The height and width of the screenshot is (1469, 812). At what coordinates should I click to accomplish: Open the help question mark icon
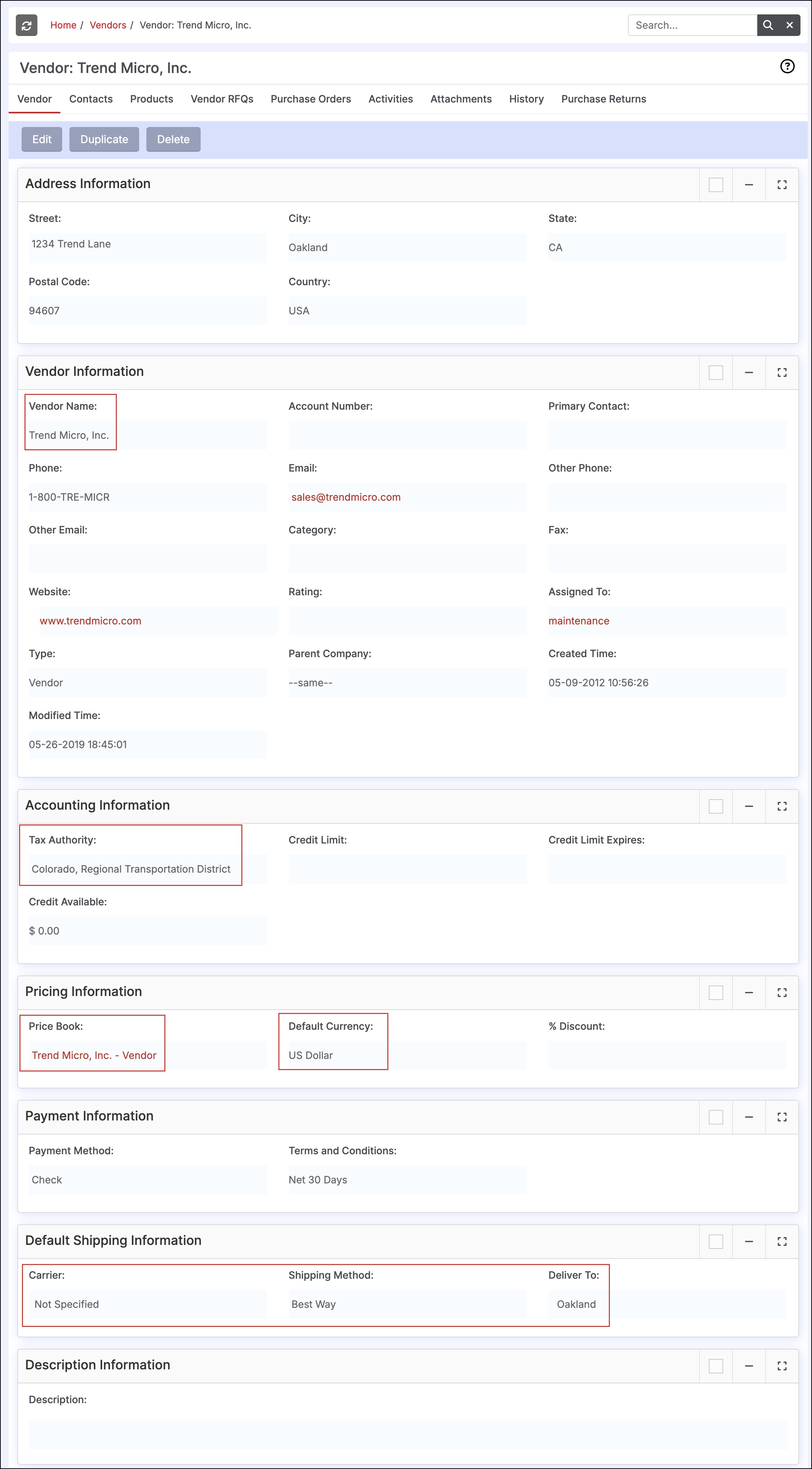(787, 67)
